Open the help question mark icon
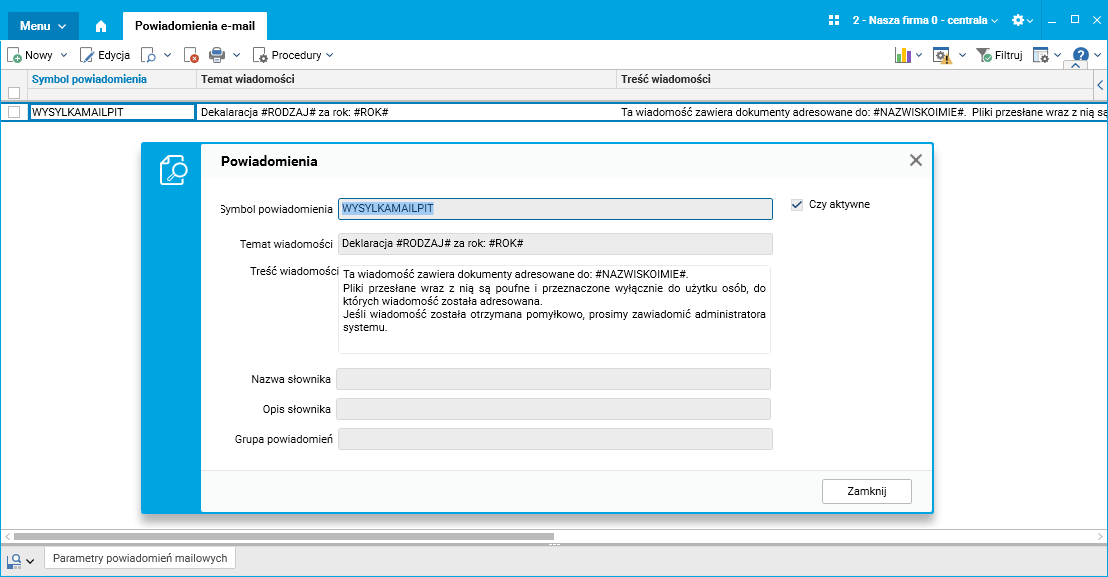 click(x=1080, y=54)
